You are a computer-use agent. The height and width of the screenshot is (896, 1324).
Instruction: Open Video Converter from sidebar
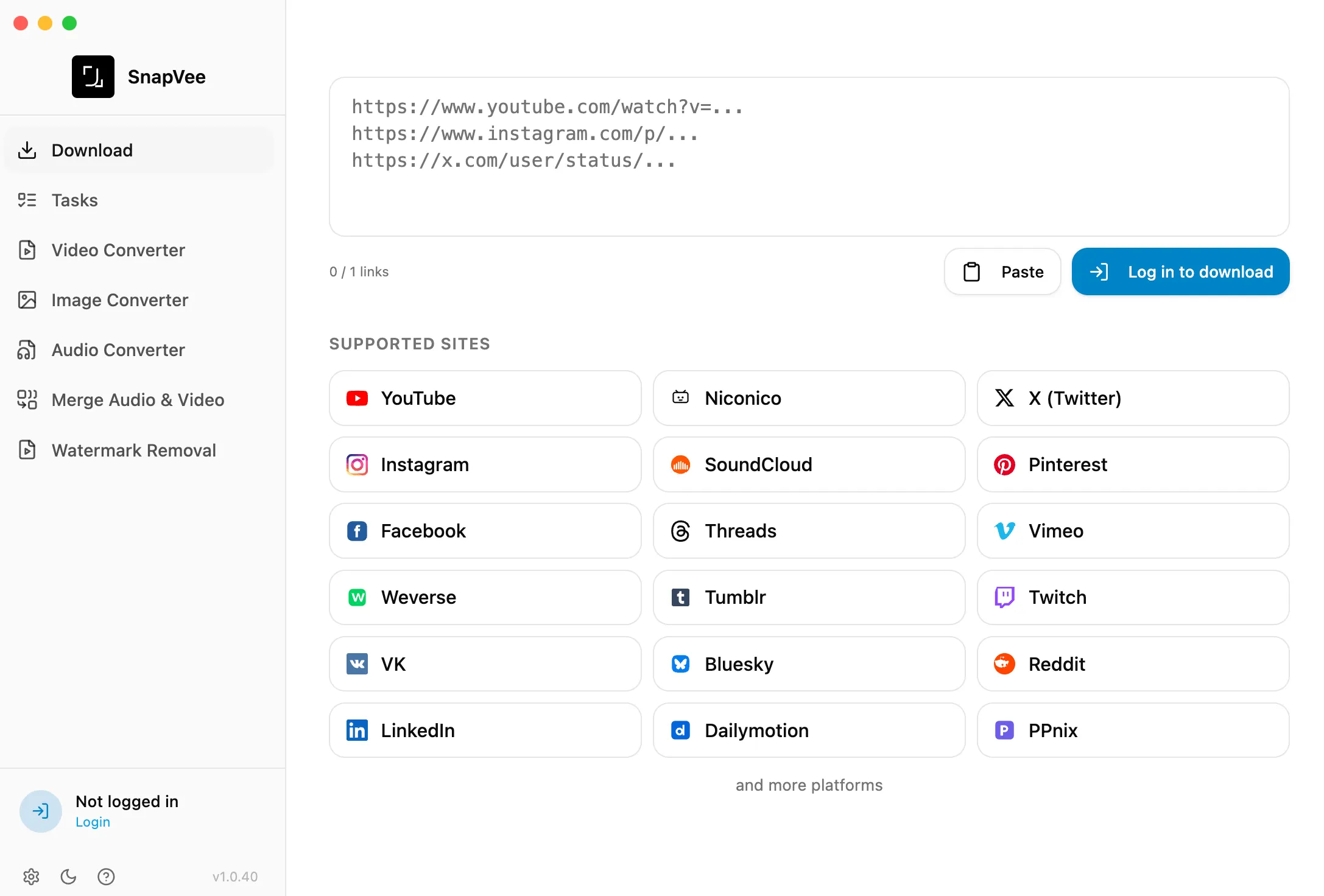point(139,250)
